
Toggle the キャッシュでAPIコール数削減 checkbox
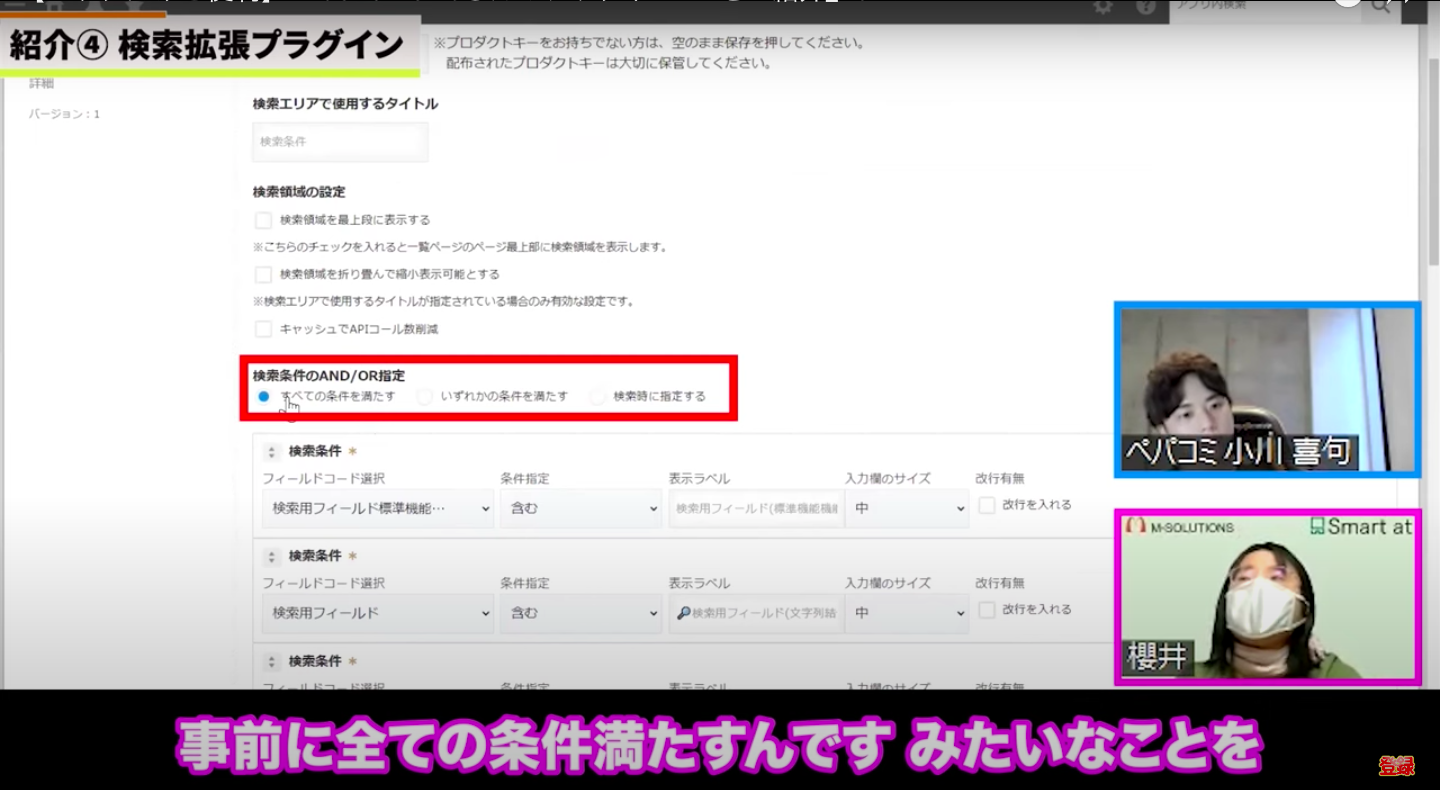tap(263, 329)
